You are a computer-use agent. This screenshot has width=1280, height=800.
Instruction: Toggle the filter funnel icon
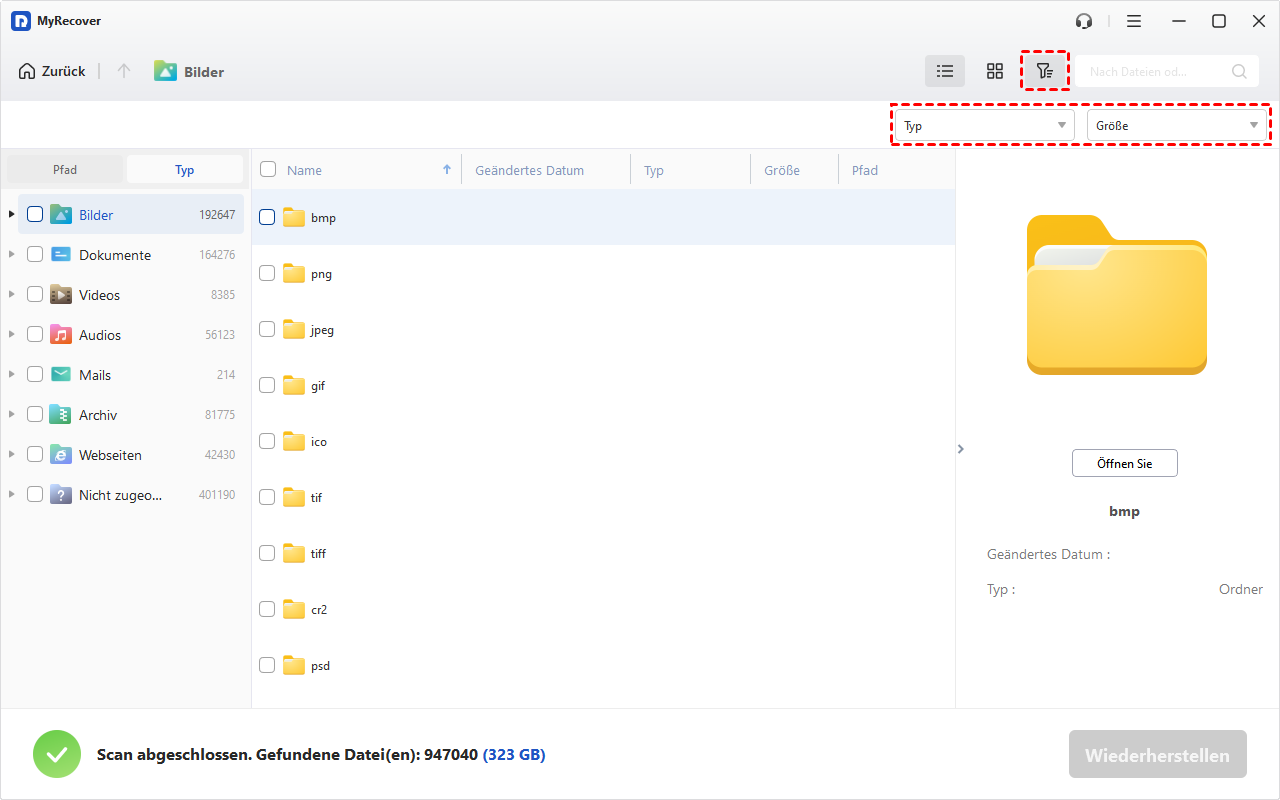(x=1044, y=71)
